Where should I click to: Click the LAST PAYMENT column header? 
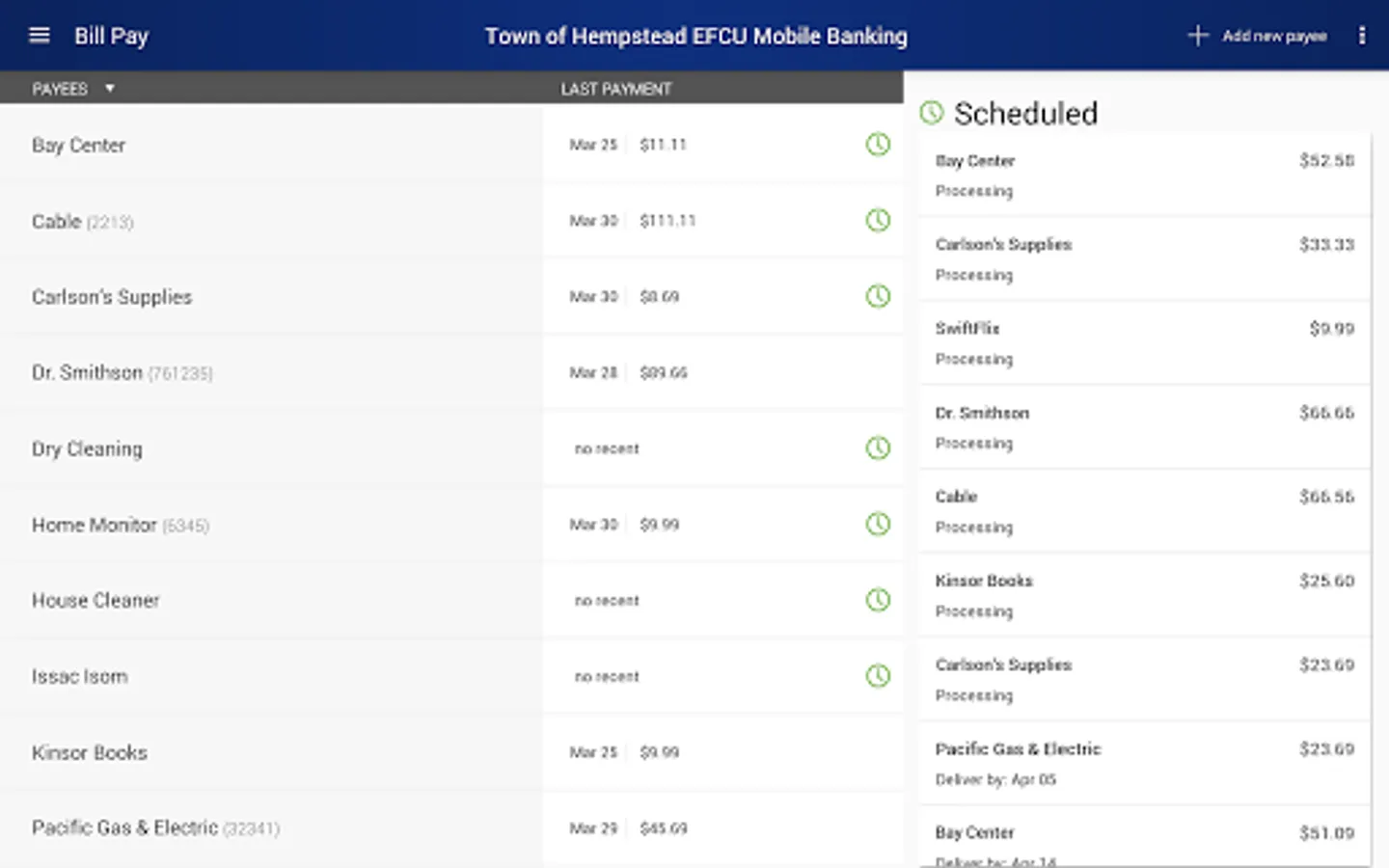click(616, 89)
